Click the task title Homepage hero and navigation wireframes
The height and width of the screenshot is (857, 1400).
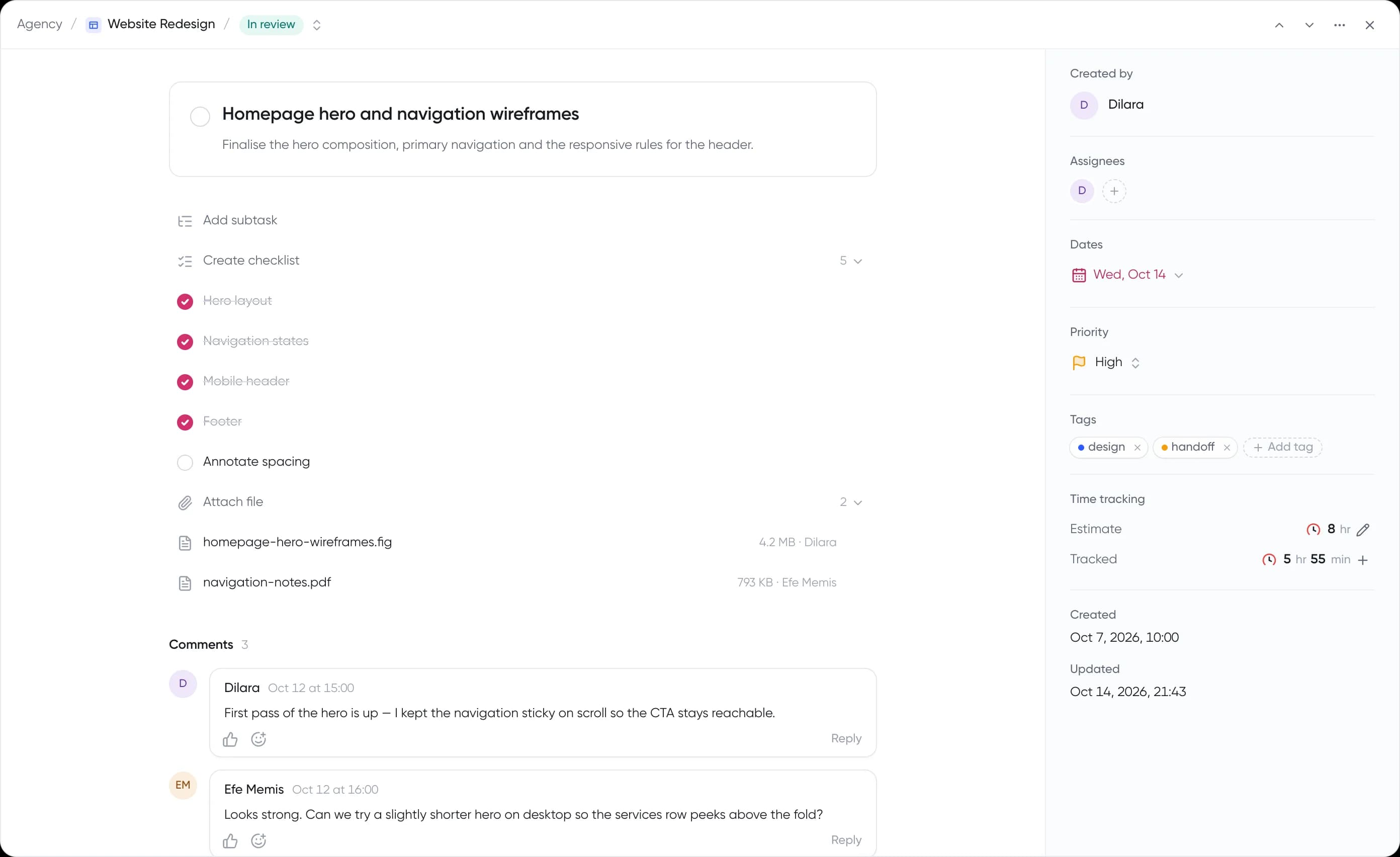(x=401, y=114)
